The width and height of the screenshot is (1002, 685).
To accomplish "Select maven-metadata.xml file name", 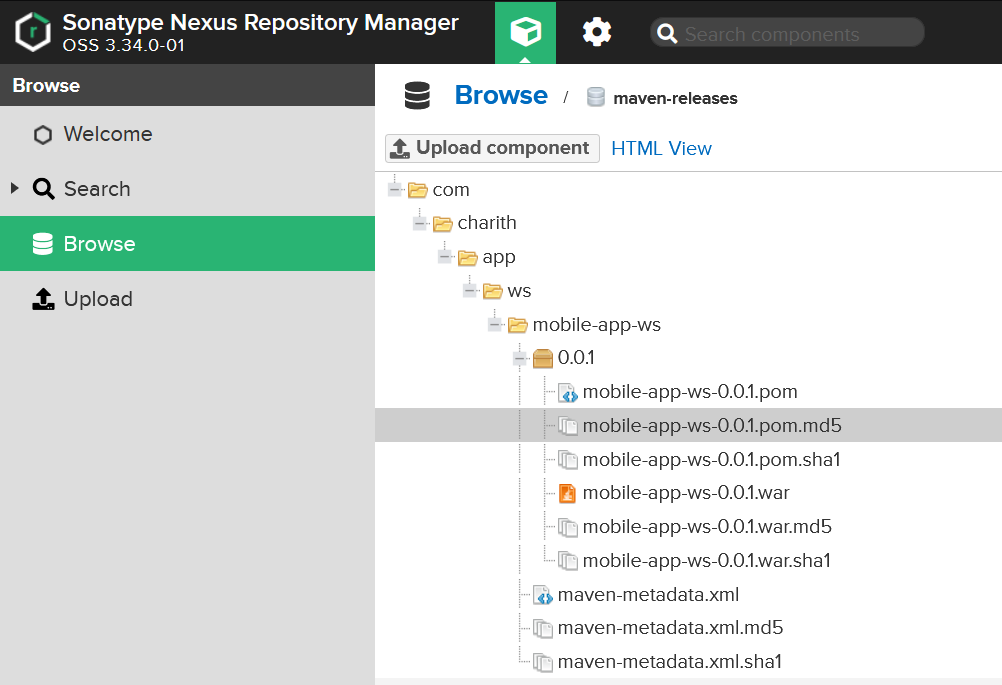I will [x=649, y=595].
